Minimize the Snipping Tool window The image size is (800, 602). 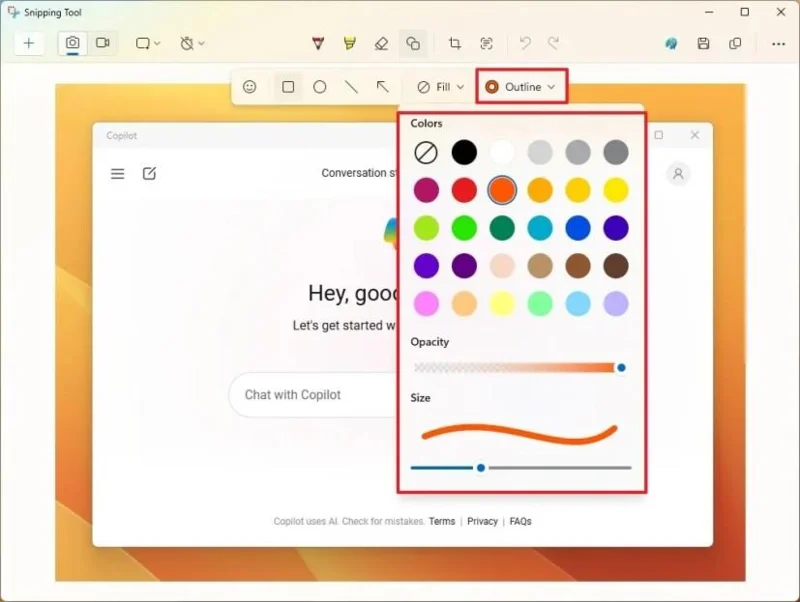(x=709, y=12)
